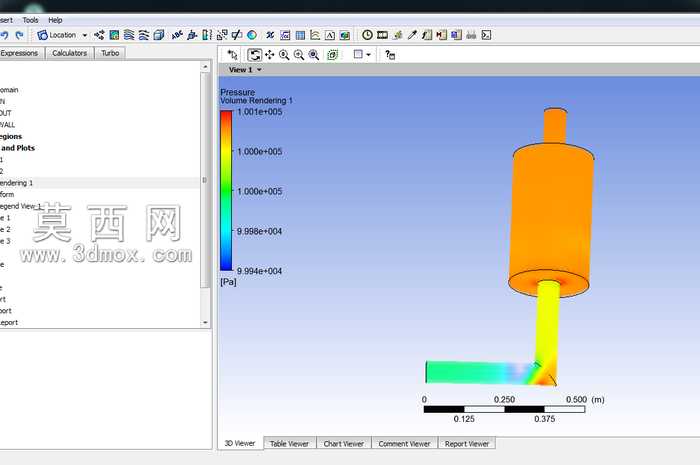Switch to the Turbo tab

point(110,53)
